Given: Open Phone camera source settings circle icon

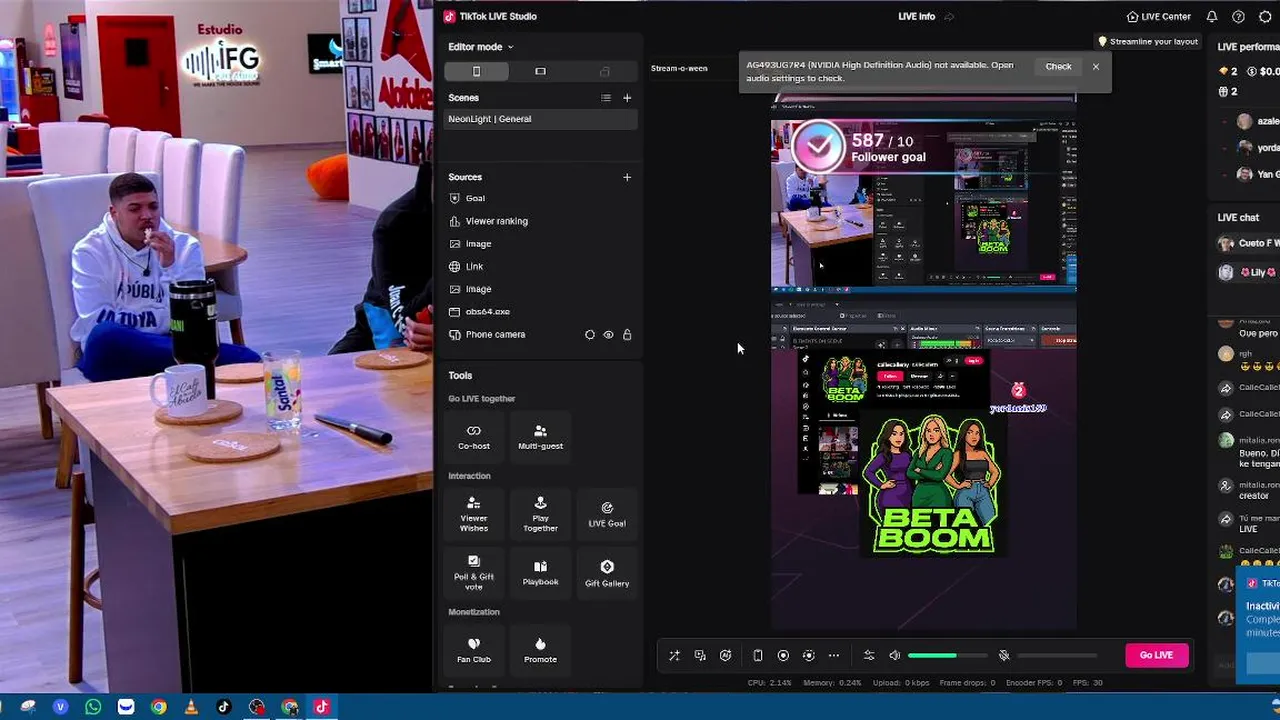Looking at the screenshot, I should click(x=589, y=335).
